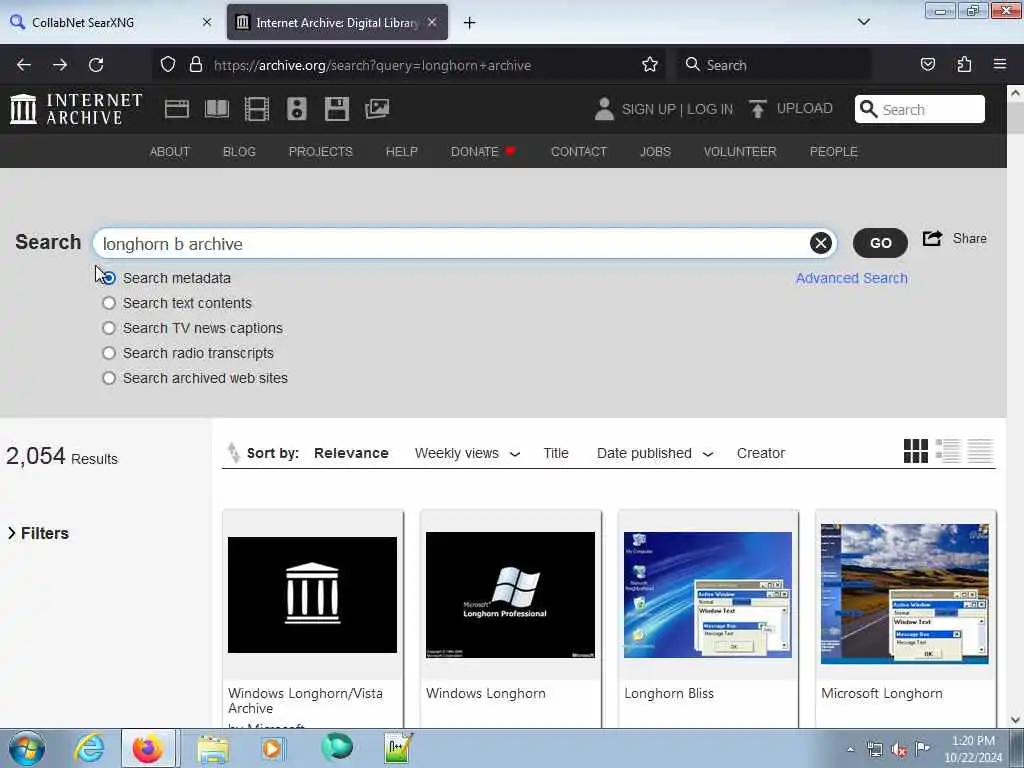Click the top-right Archive Search box
The width and height of the screenshot is (1024, 768).
[920, 109]
